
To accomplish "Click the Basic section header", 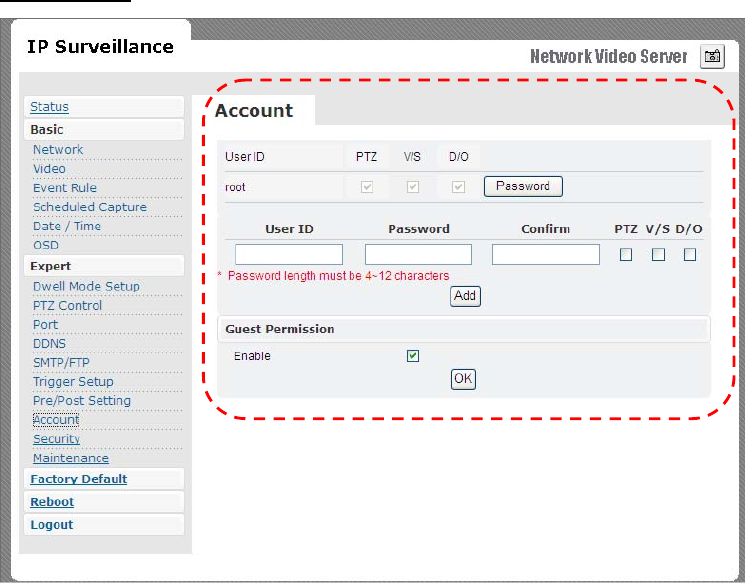I will point(104,129).
